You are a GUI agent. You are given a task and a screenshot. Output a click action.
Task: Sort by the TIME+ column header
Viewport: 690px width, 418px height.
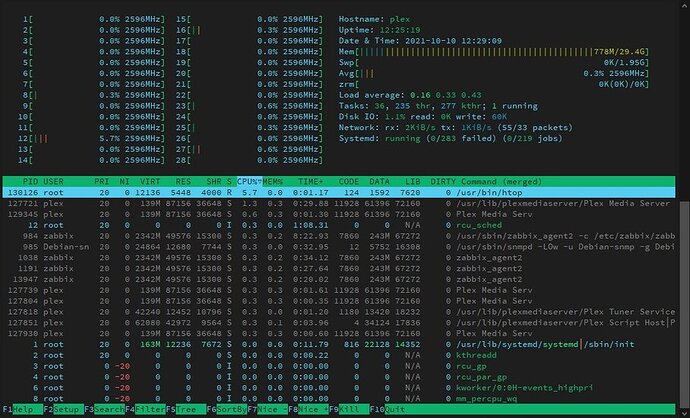point(311,181)
